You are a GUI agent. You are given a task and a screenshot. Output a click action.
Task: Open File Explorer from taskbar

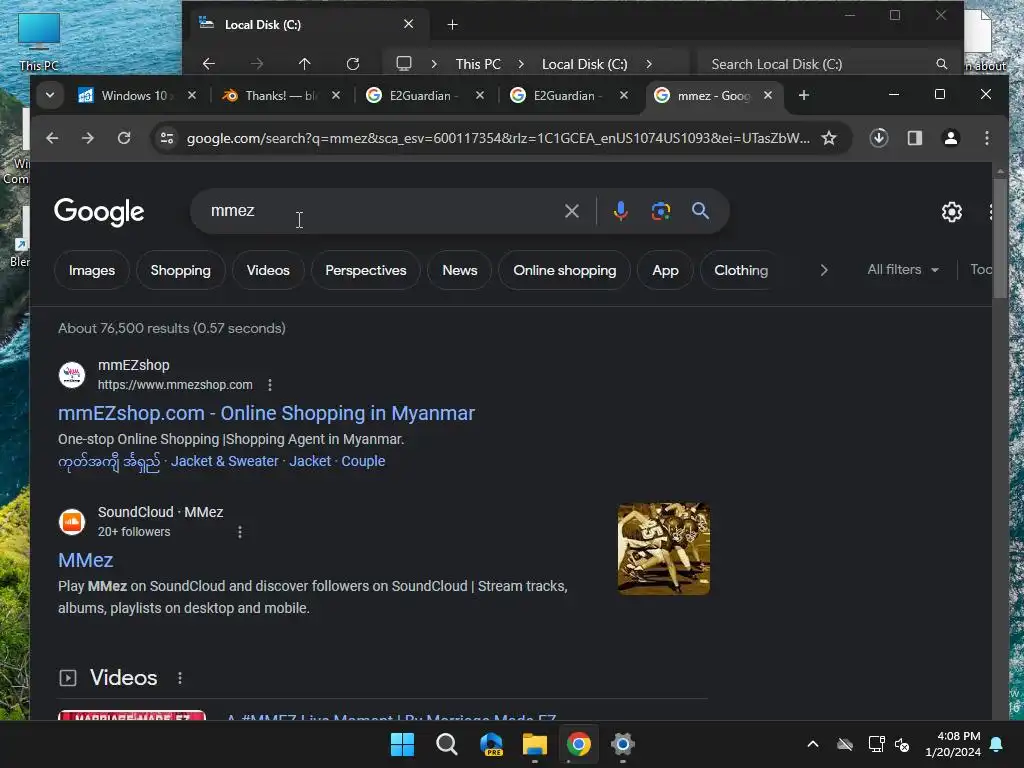point(534,744)
